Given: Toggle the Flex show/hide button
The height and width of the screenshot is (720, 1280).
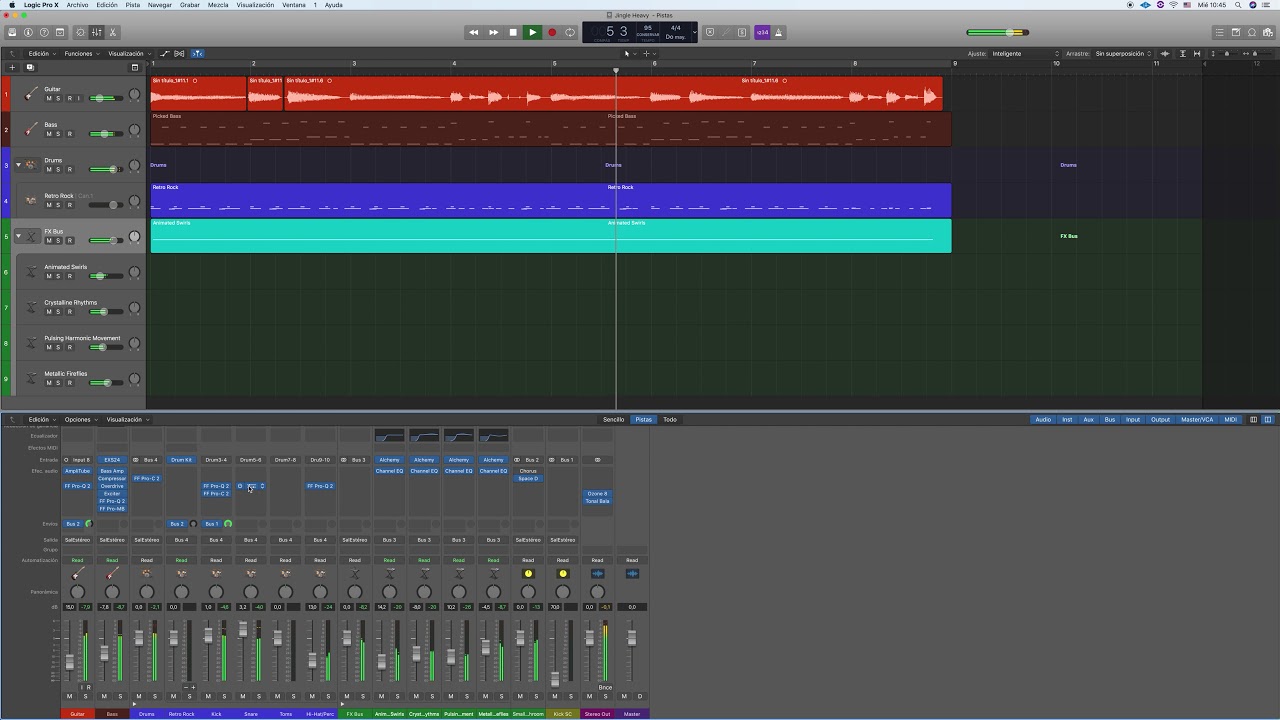Looking at the screenshot, I should click(179, 53).
